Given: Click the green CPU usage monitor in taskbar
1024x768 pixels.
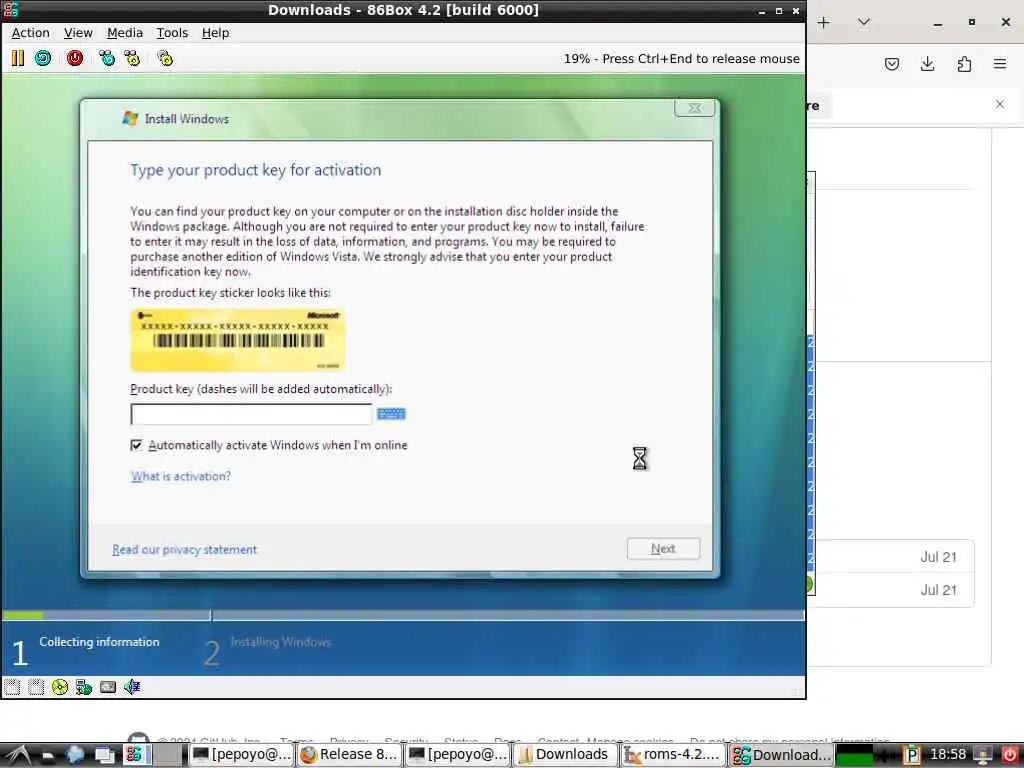Looking at the screenshot, I should [854, 755].
